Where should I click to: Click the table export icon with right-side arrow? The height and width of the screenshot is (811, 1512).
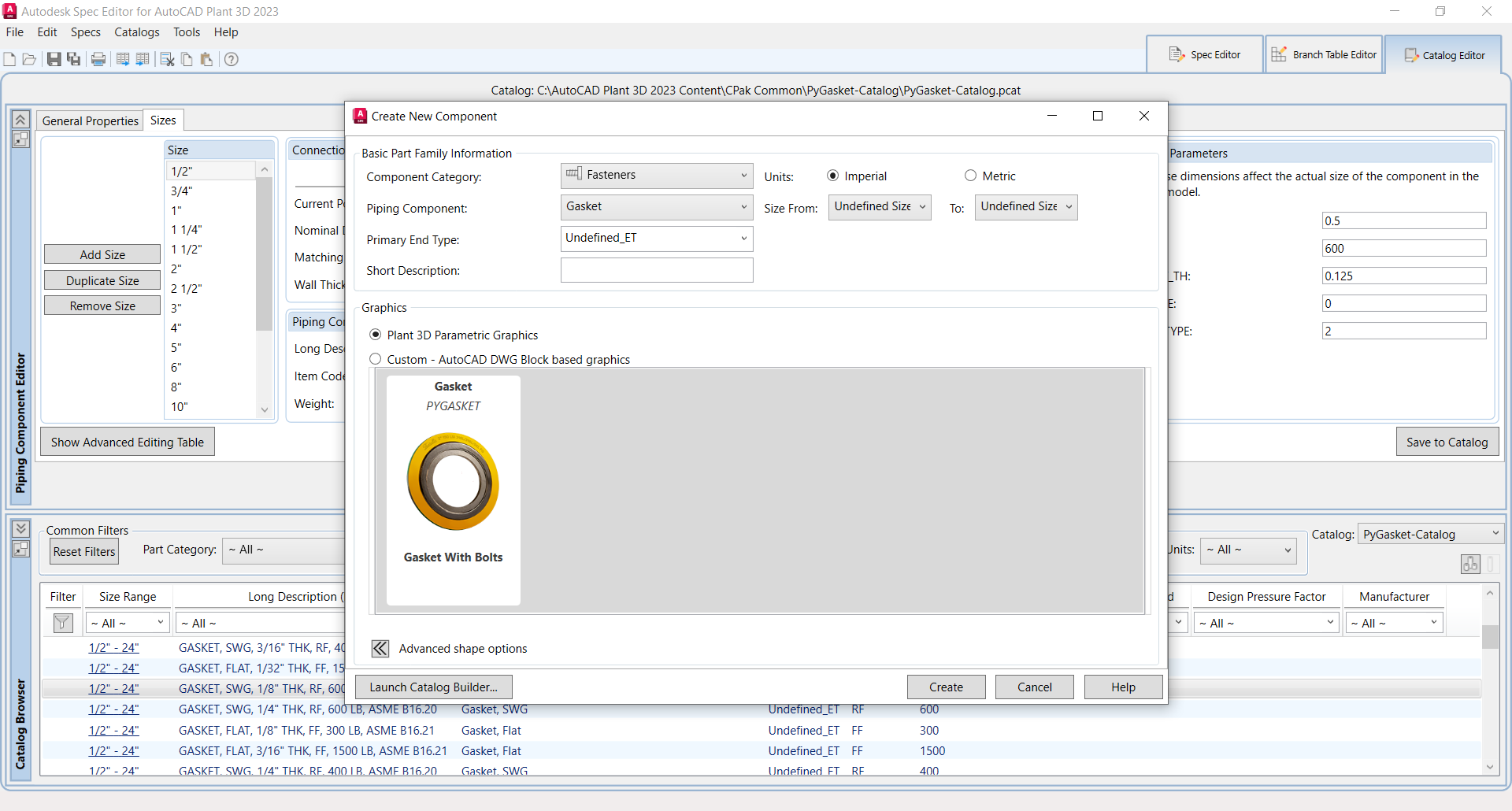coord(123,59)
